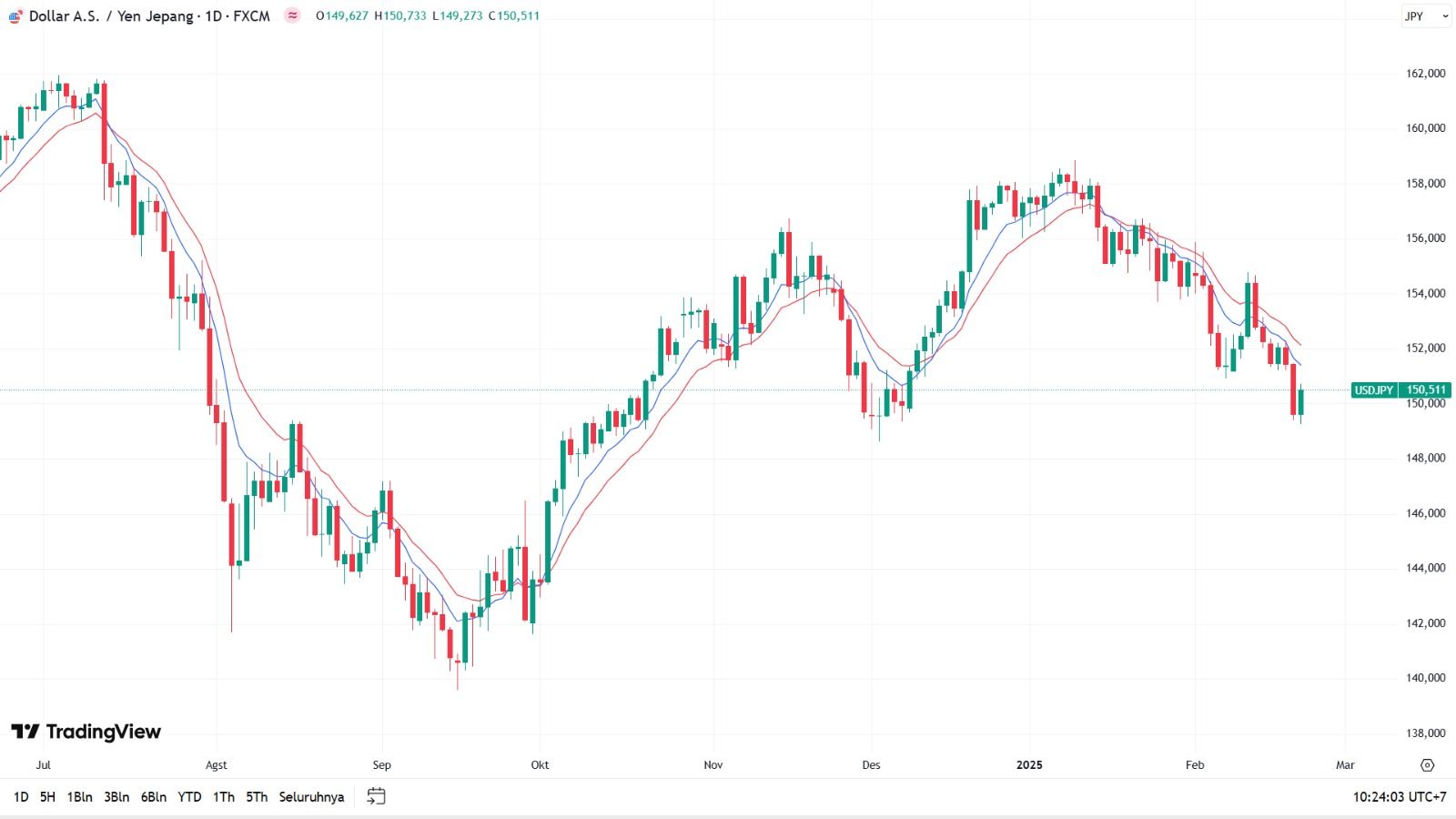Screen dimensions: 1456x819
Task: Click the 160,000 price scale label
Action: pyautogui.click(x=1426, y=128)
